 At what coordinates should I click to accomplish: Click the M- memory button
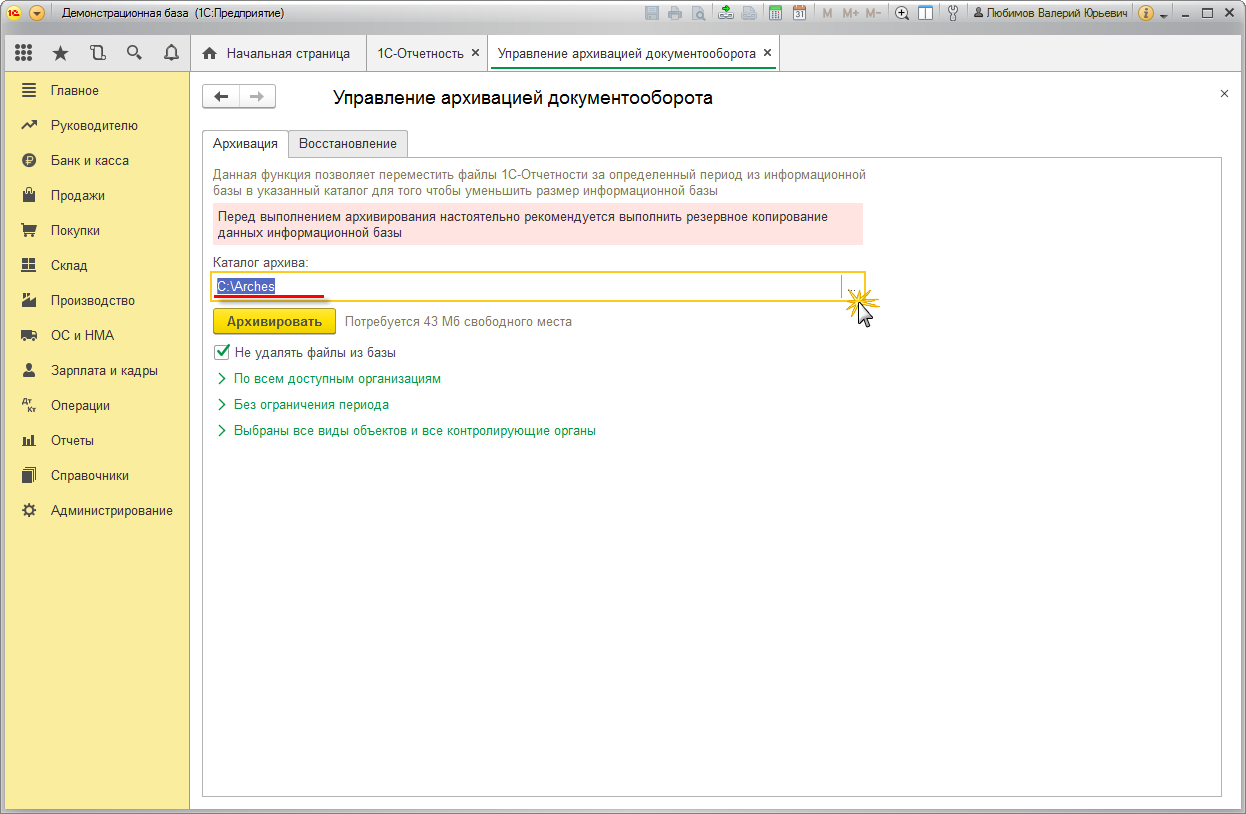pos(874,13)
